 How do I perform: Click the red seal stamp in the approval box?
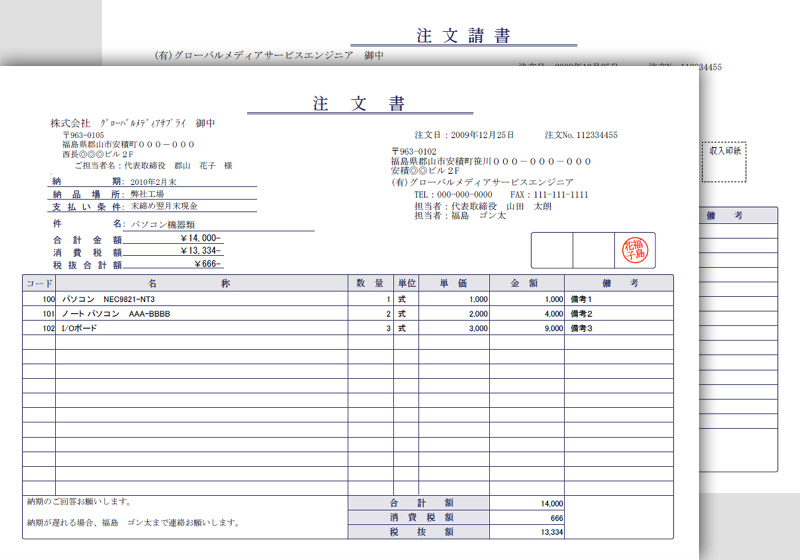click(x=635, y=250)
